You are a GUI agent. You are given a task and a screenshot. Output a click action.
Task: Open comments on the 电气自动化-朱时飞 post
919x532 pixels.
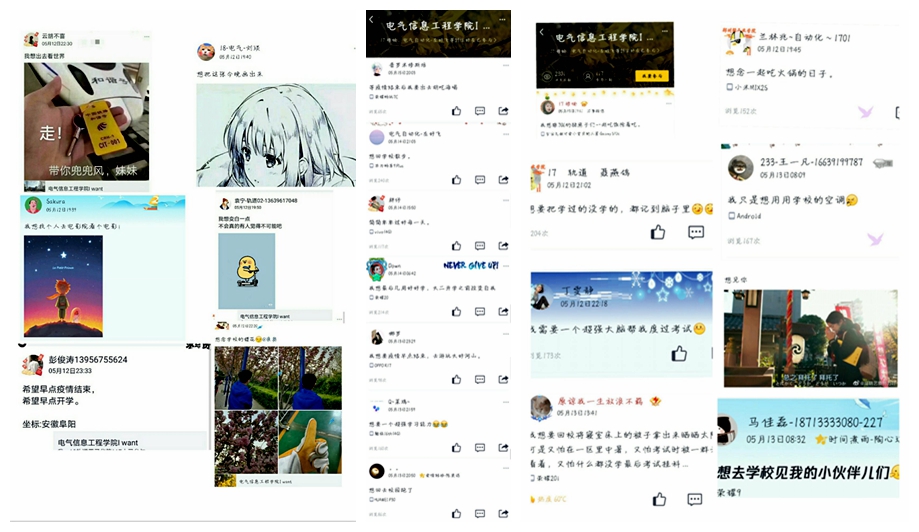[480, 180]
